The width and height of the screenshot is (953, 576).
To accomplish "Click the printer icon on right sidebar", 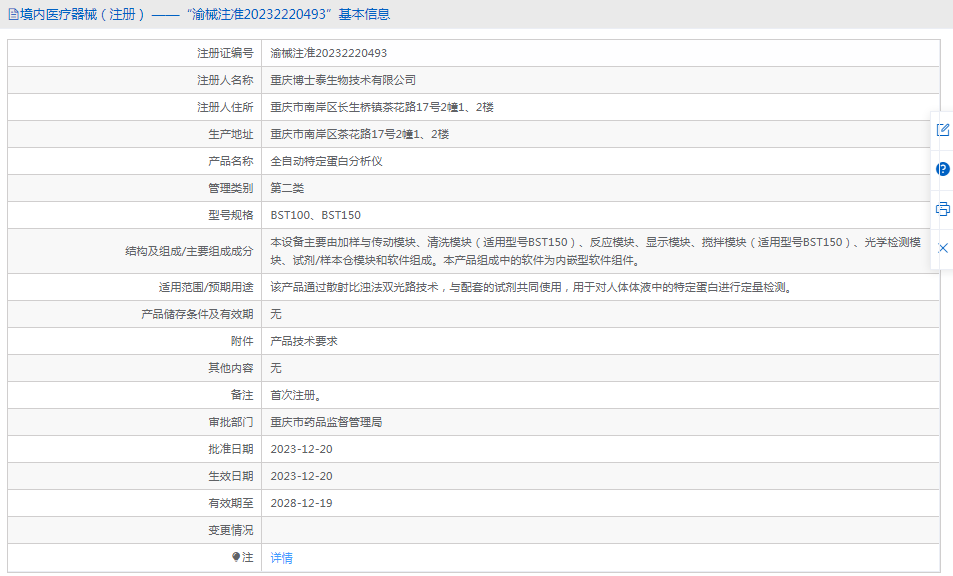I will pyautogui.click(x=943, y=209).
